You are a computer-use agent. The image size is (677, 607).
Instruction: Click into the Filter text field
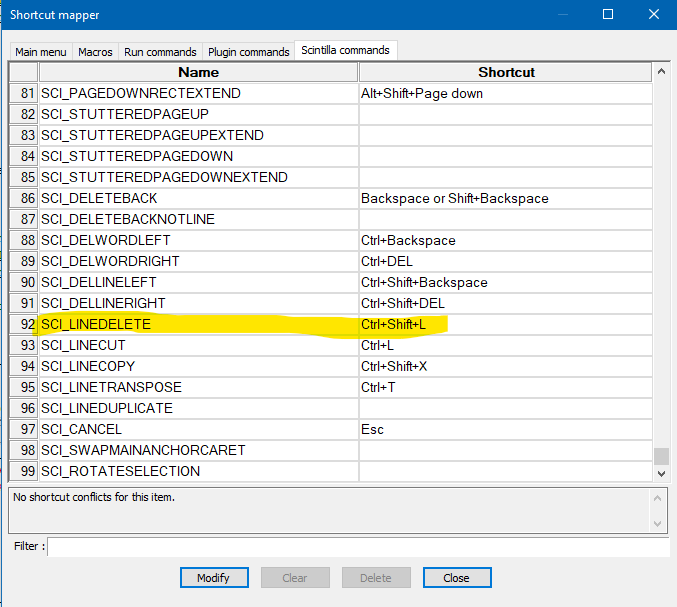(358, 547)
